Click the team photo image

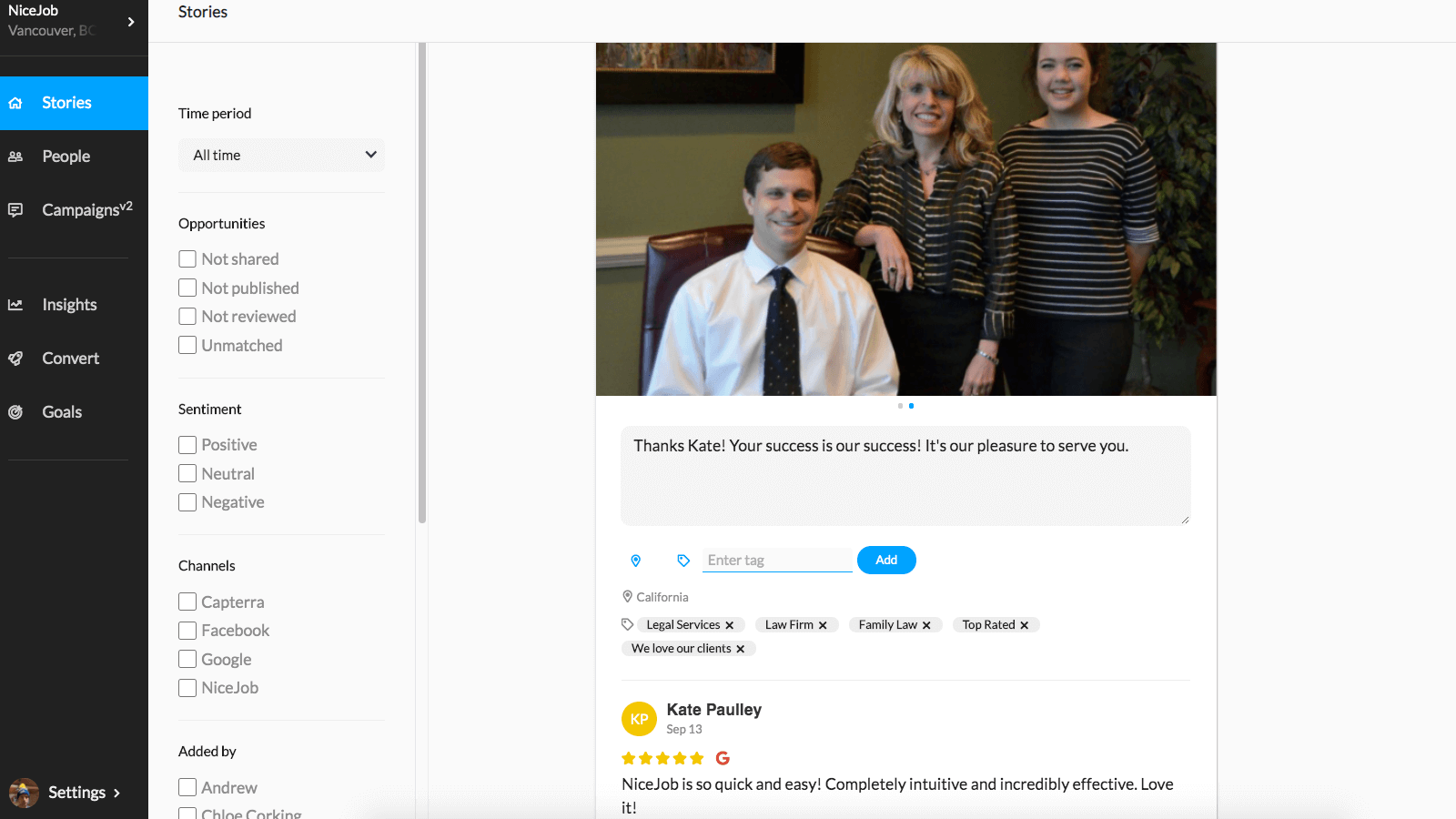[906, 219]
